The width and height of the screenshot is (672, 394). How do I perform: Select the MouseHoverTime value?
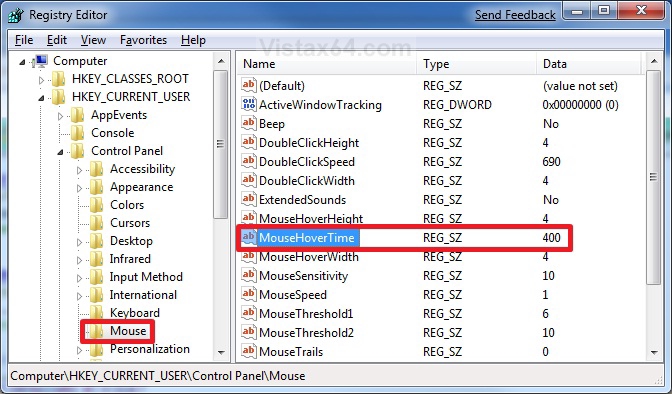(x=306, y=238)
